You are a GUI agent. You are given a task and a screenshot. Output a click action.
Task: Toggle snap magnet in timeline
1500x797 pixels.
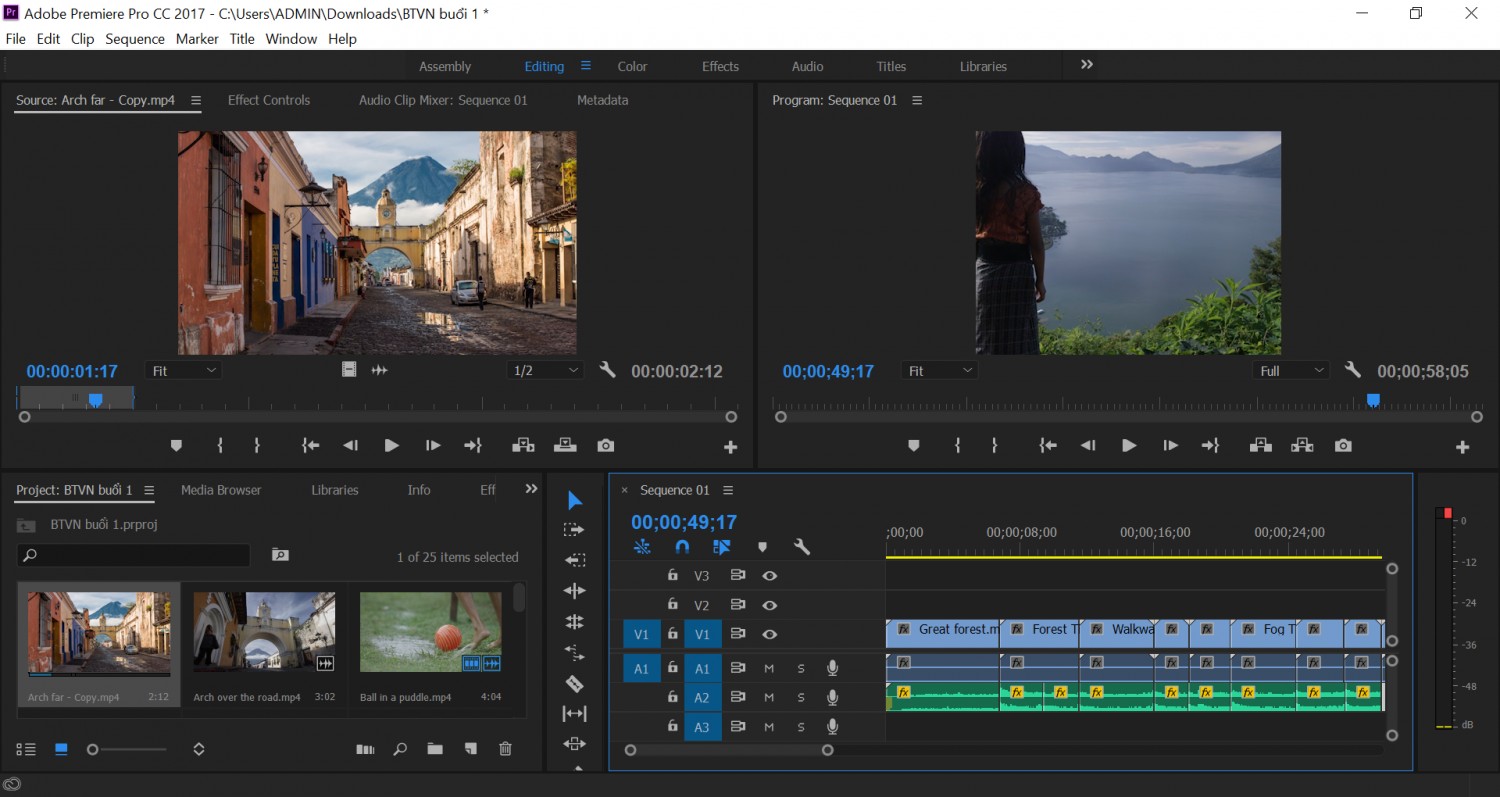point(682,547)
